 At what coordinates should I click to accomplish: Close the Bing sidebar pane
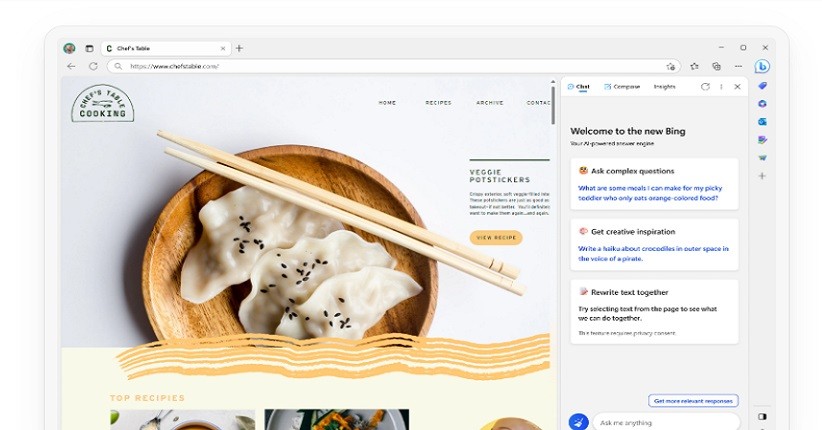[737, 87]
